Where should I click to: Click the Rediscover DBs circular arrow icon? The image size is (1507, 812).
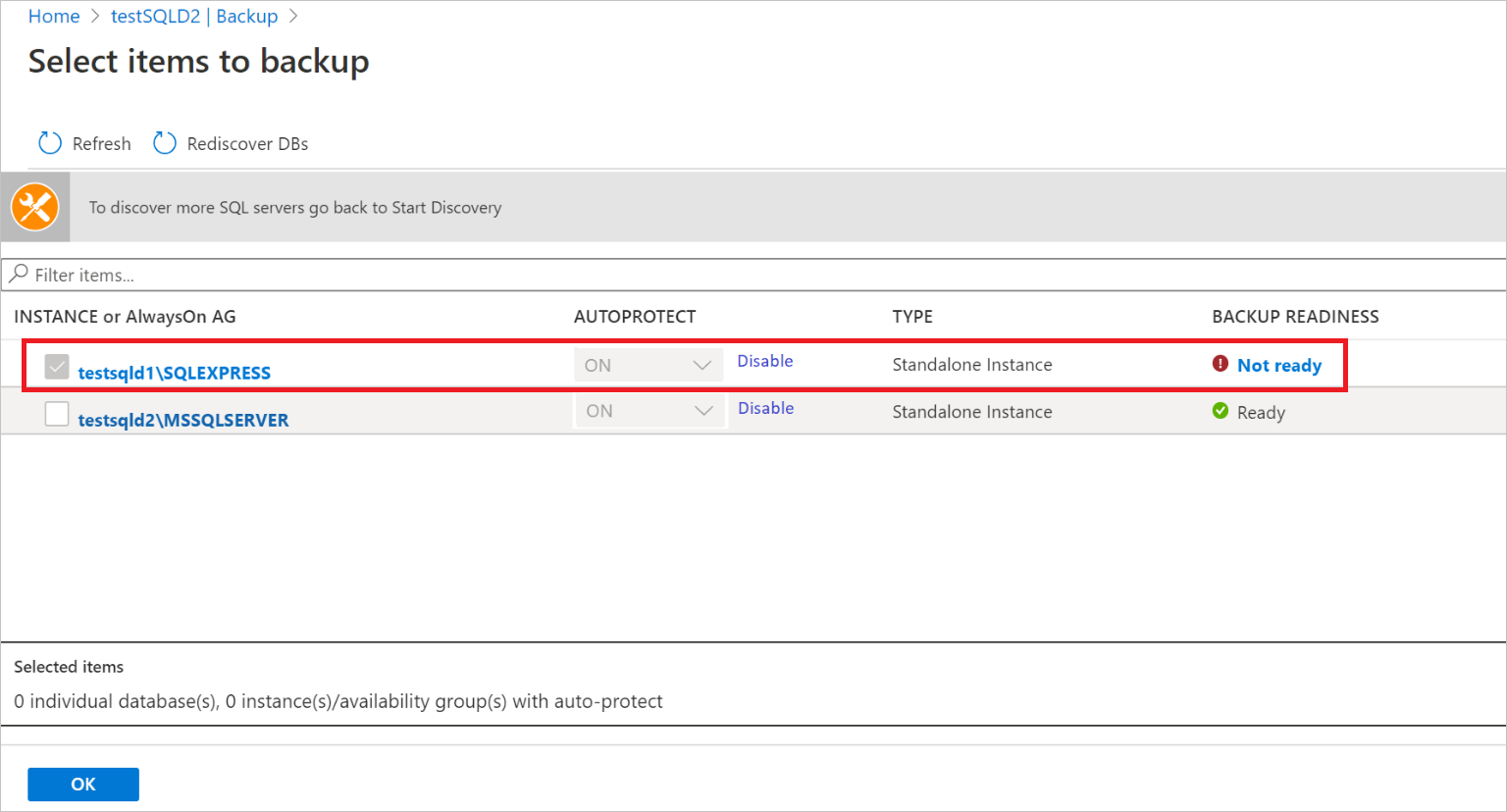pyautogui.click(x=164, y=143)
